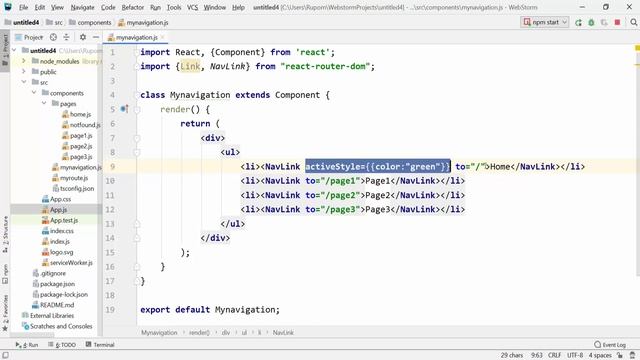Open the Navigate menu
The height and width of the screenshot is (360, 640).
[82, 7]
